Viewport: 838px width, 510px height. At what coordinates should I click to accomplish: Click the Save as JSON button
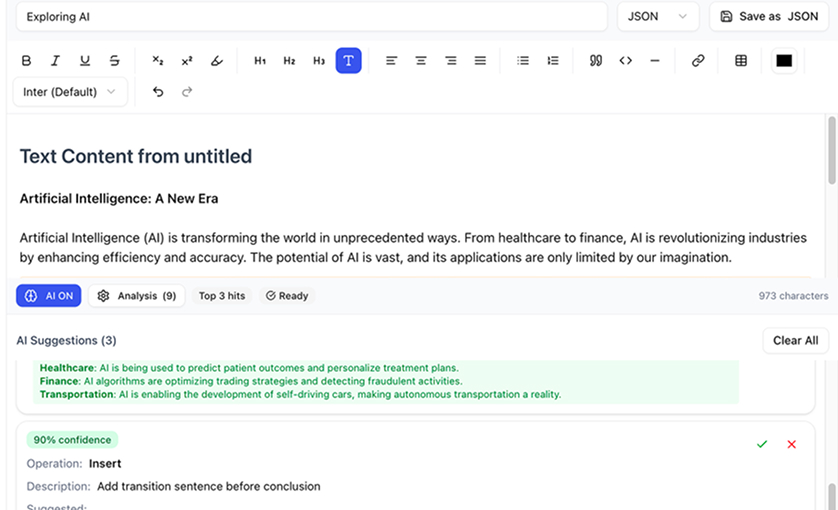point(769,17)
